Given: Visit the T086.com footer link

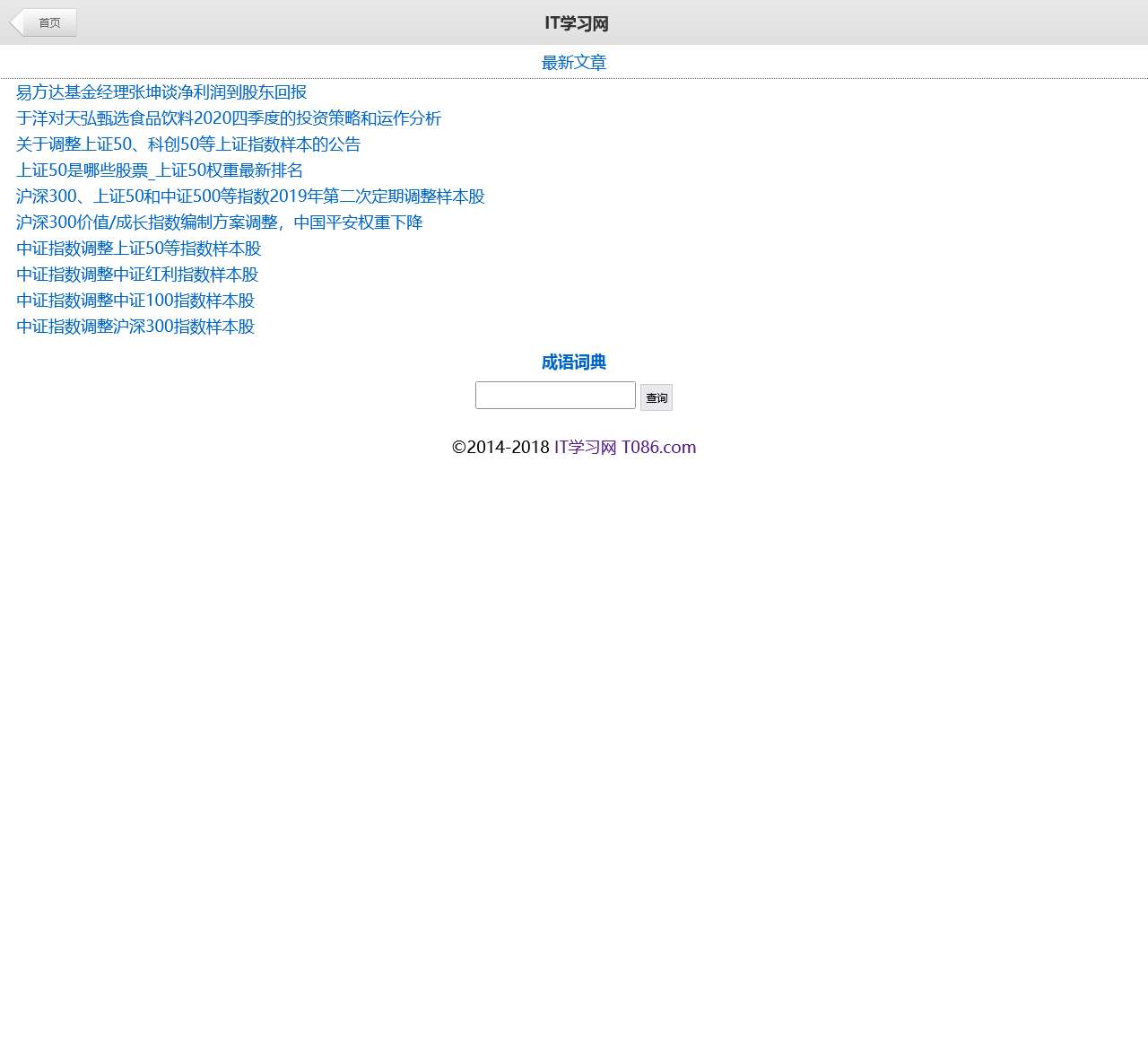Looking at the screenshot, I should 658,447.
